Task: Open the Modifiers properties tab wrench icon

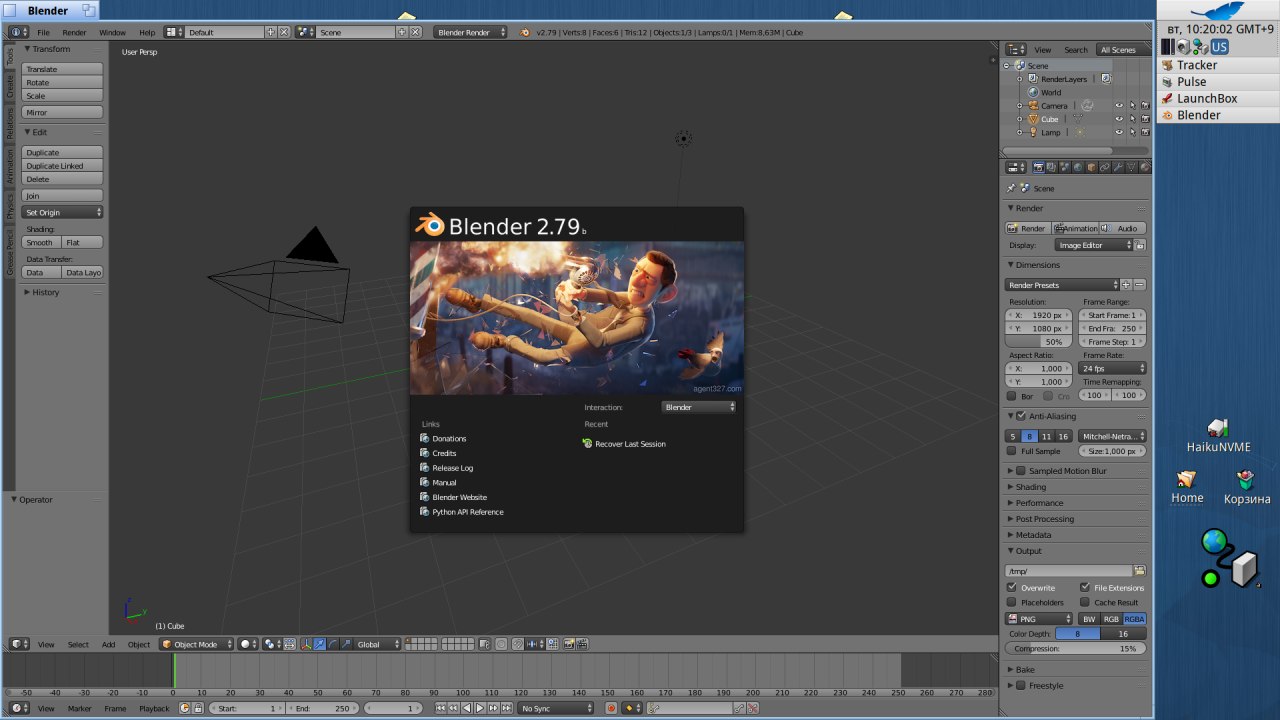Action: pyautogui.click(x=1118, y=167)
